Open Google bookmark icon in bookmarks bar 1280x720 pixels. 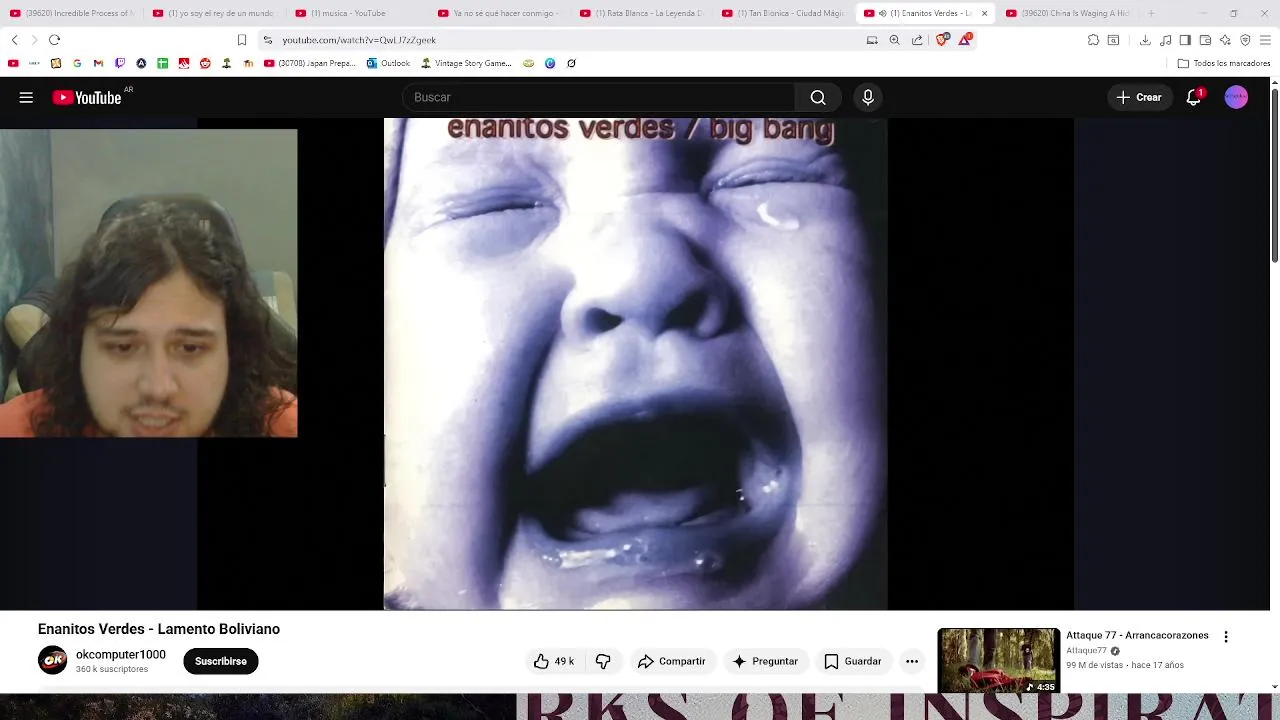pos(77,63)
